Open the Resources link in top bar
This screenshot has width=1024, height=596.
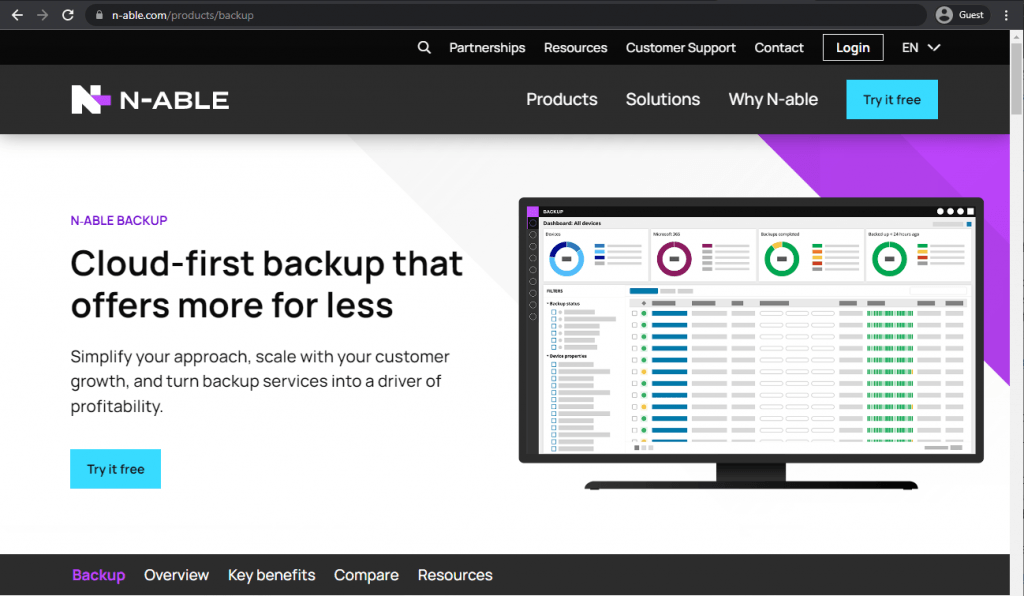point(575,48)
